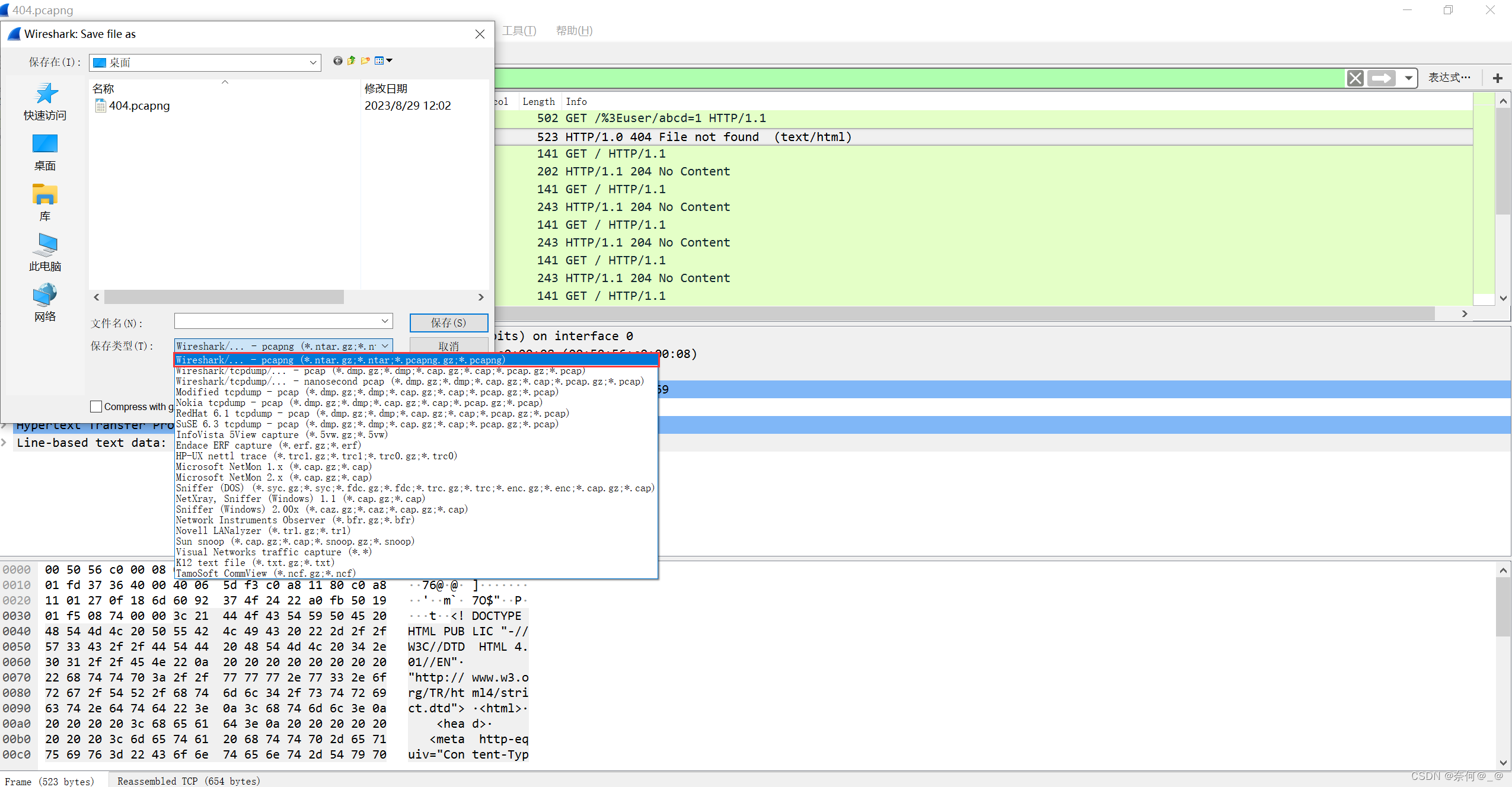1512x787 pixels.
Task: Open Quick access (快速访问) in sidebar
Action: pos(45,102)
